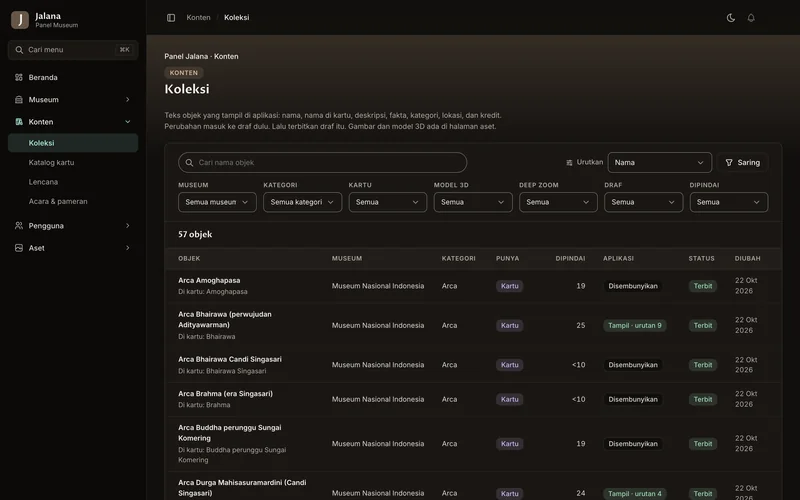Click the DIPINDAI column header

coord(570,259)
